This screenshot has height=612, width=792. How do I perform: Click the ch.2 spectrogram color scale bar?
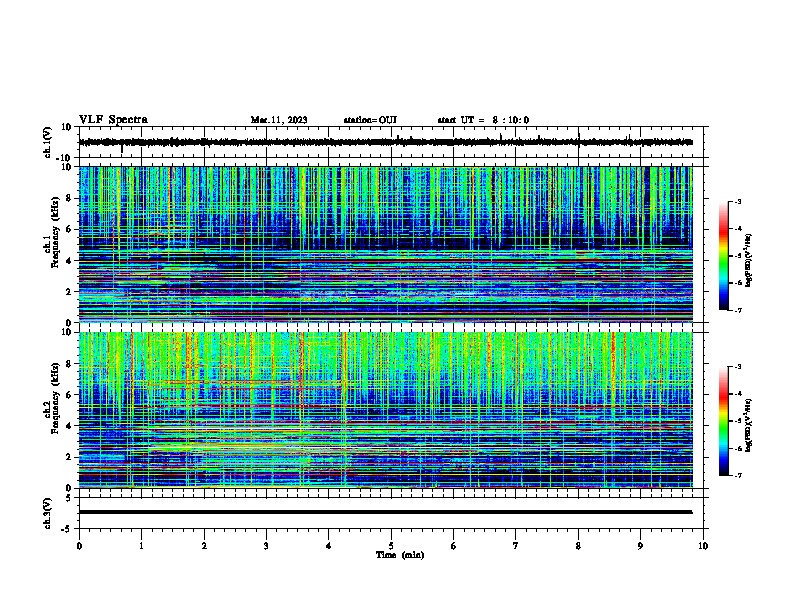[x=724, y=421]
